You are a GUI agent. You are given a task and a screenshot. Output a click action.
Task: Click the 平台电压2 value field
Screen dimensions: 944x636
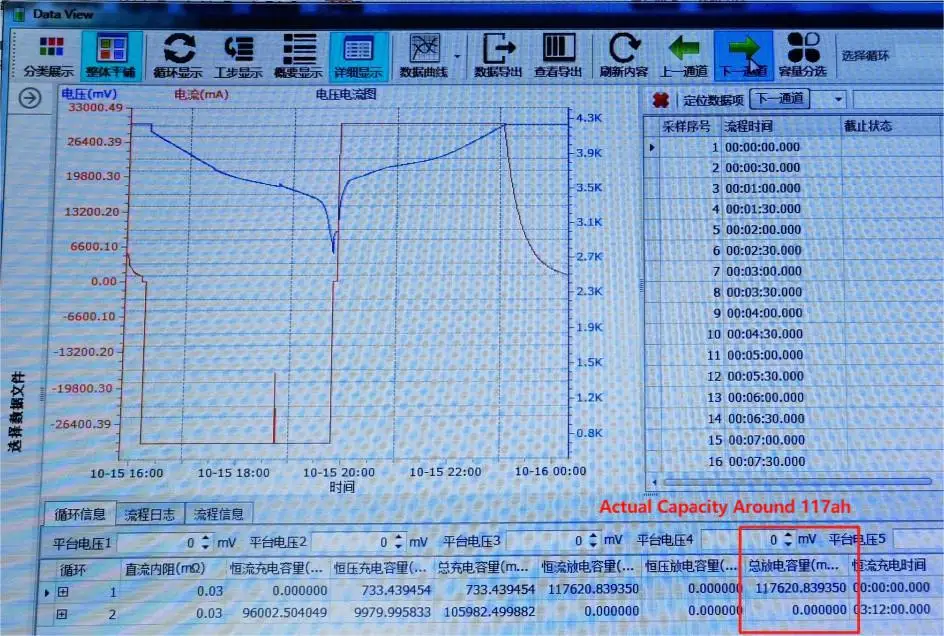pos(352,542)
